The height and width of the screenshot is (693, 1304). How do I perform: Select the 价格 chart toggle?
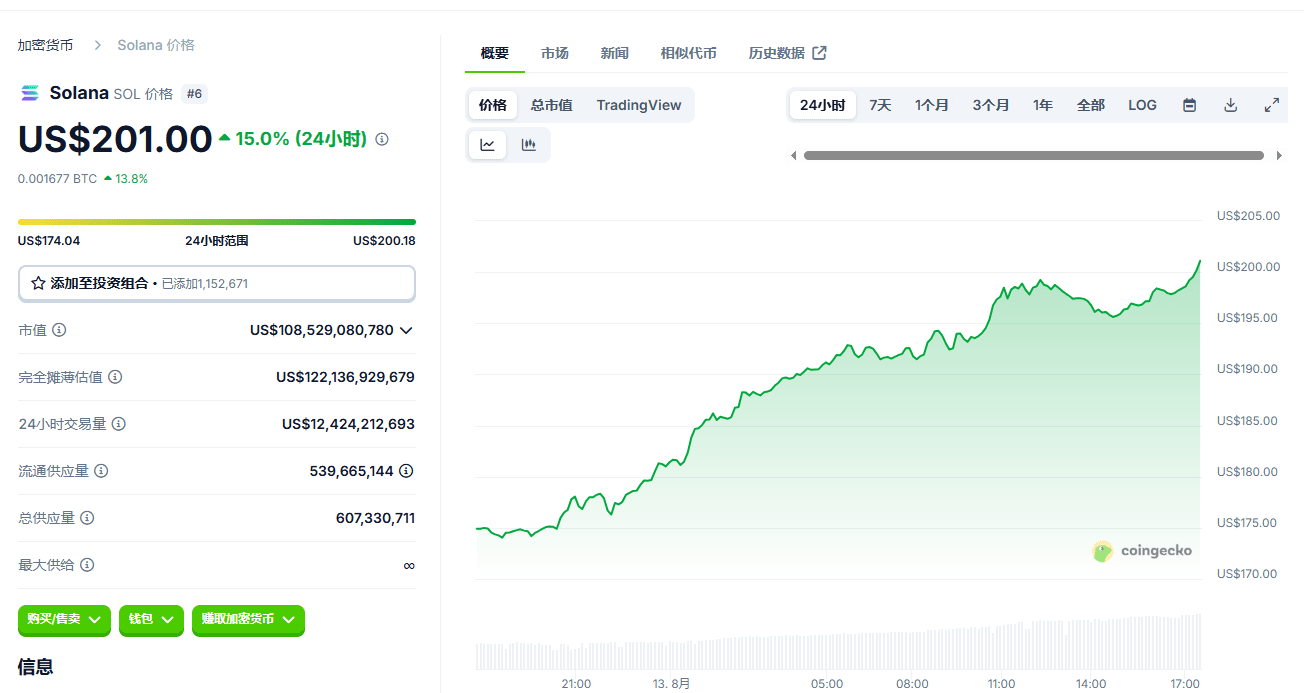(493, 105)
